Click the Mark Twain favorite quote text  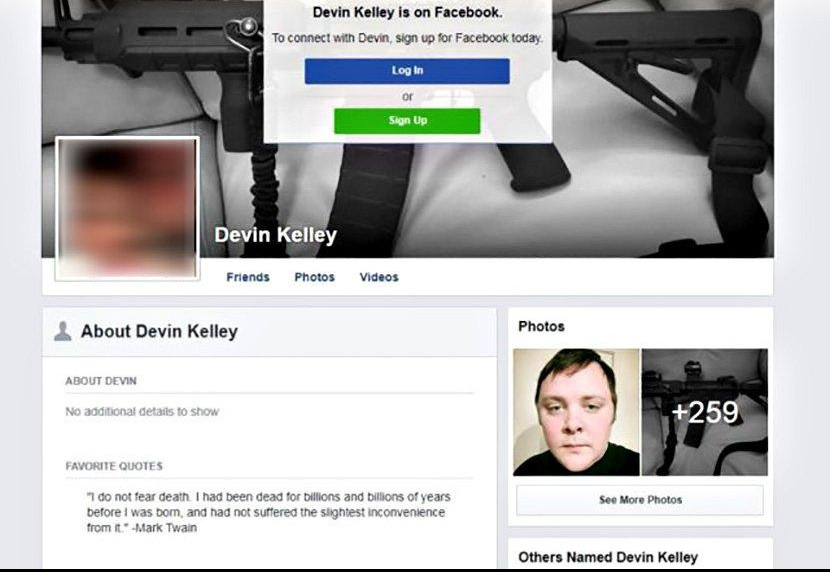pos(268,512)
